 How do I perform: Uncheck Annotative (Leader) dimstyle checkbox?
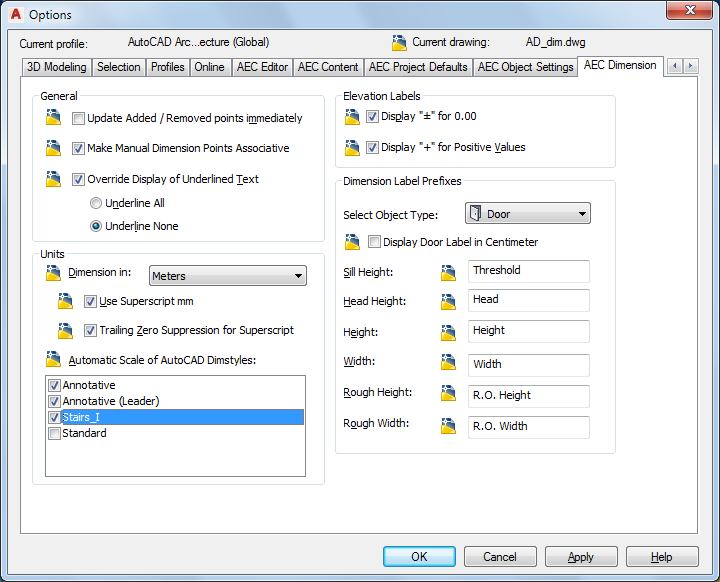click(x=54, y=401)
